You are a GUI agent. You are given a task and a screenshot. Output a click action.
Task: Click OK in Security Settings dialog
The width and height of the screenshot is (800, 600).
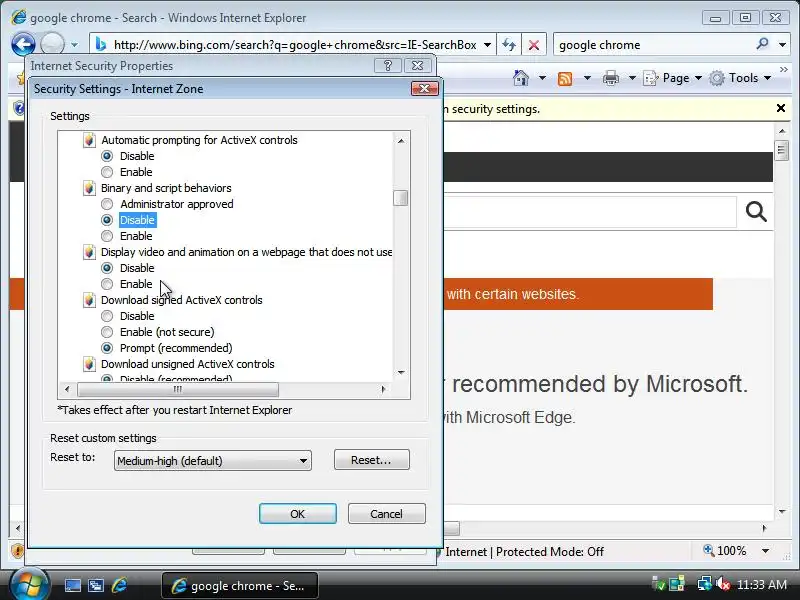297,514
